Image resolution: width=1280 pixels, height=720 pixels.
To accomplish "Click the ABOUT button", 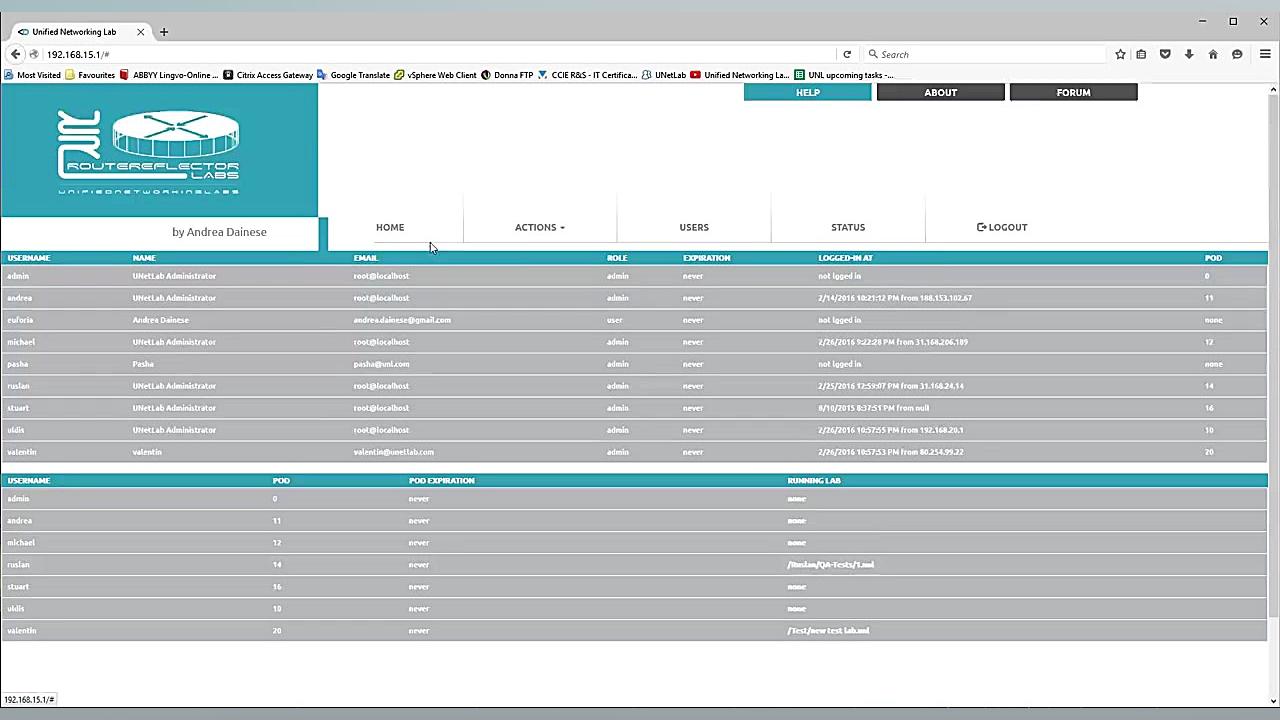I will click(x=940, y=92).
